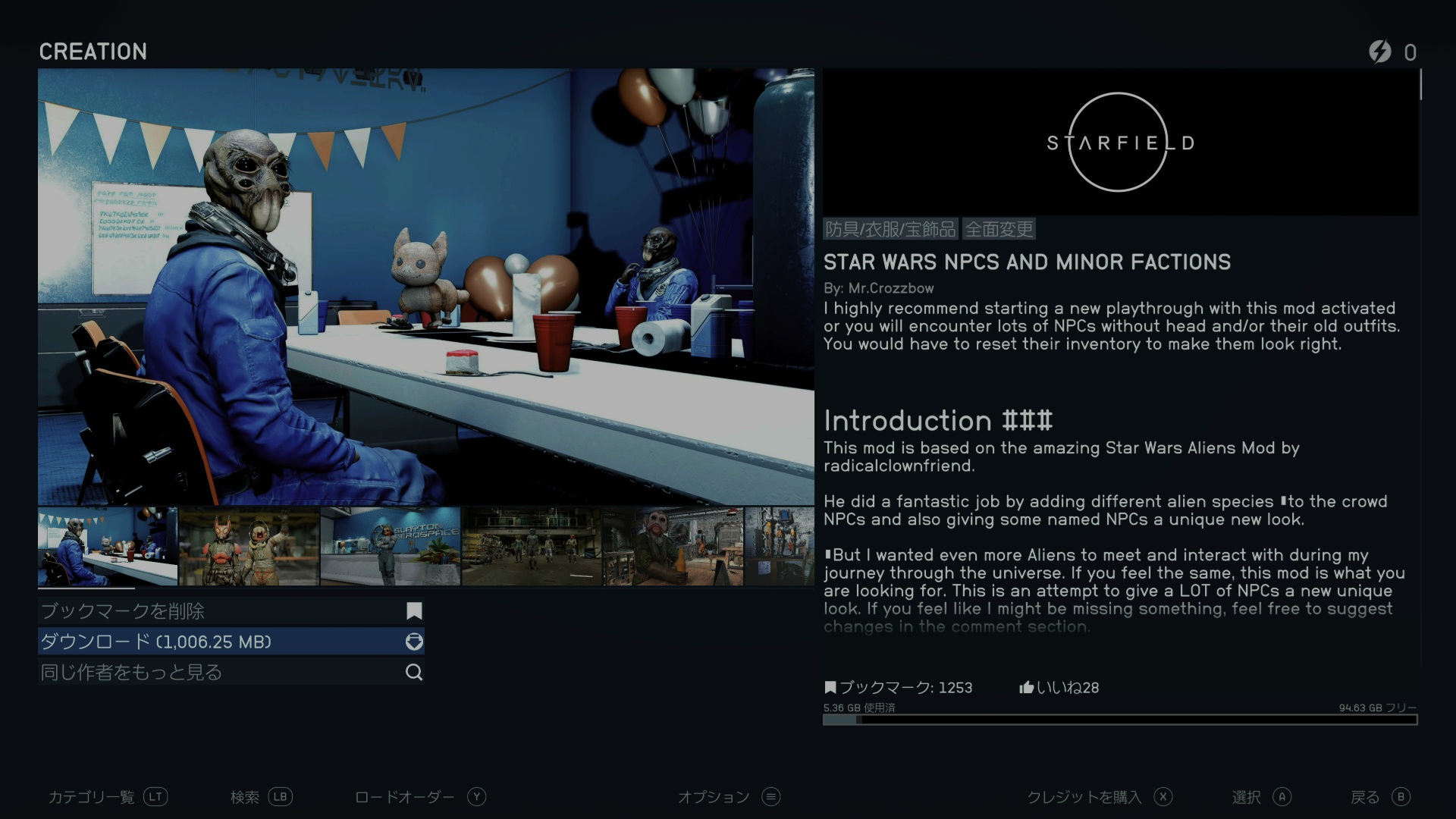Click the magnifier icon beside 同じ作者をもっと見る
Viewport: 1456px width, 819px height.
414,672
